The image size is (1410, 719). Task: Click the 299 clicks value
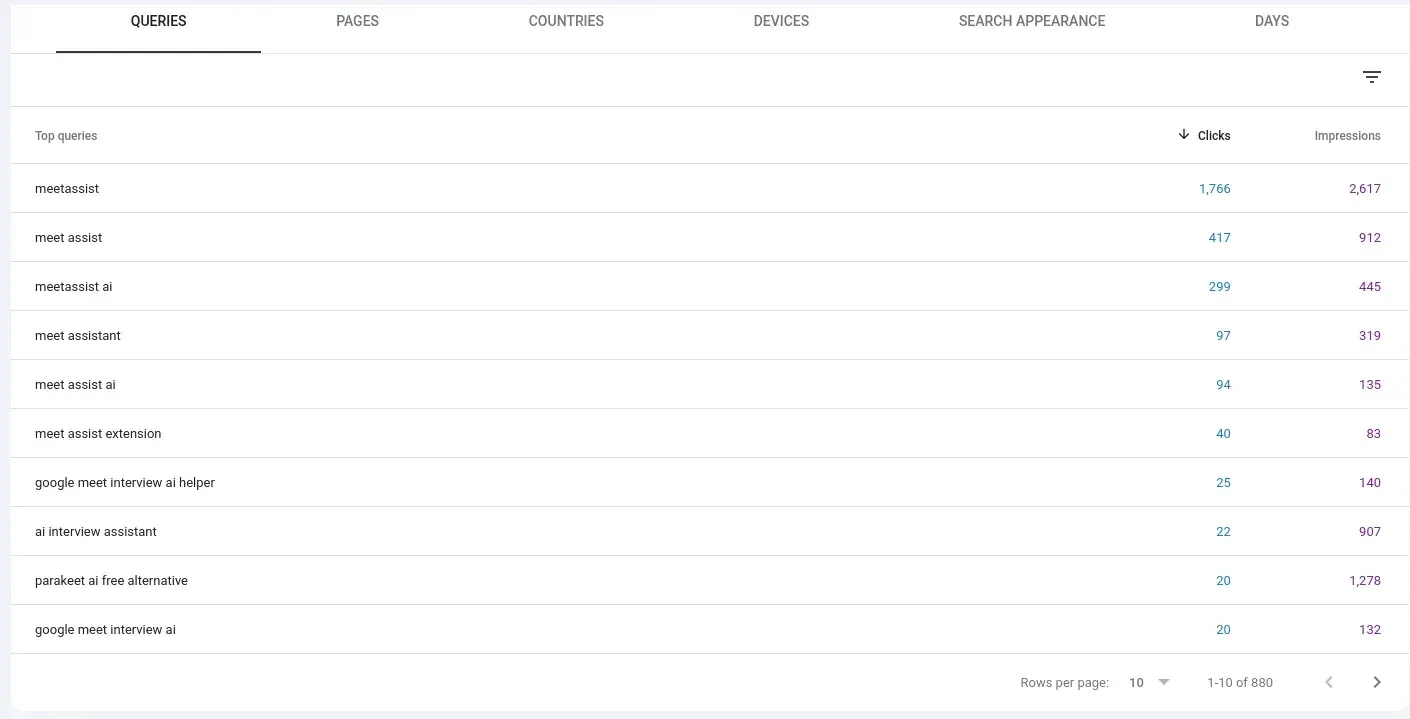[x=1219, y=286]
